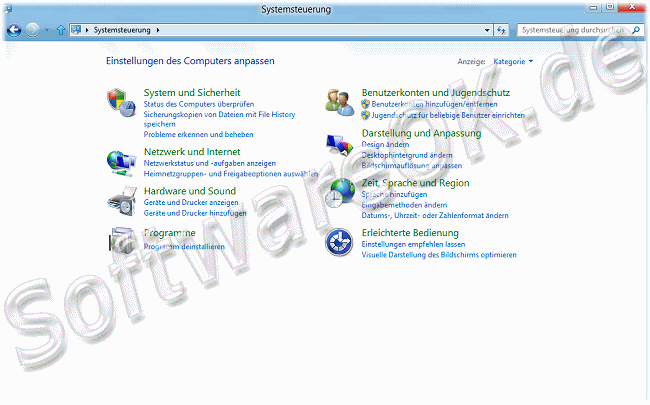
Task: Open Datums-, Uhrzeit- oder Zahlenformat ändern
Action: point(435,215)
